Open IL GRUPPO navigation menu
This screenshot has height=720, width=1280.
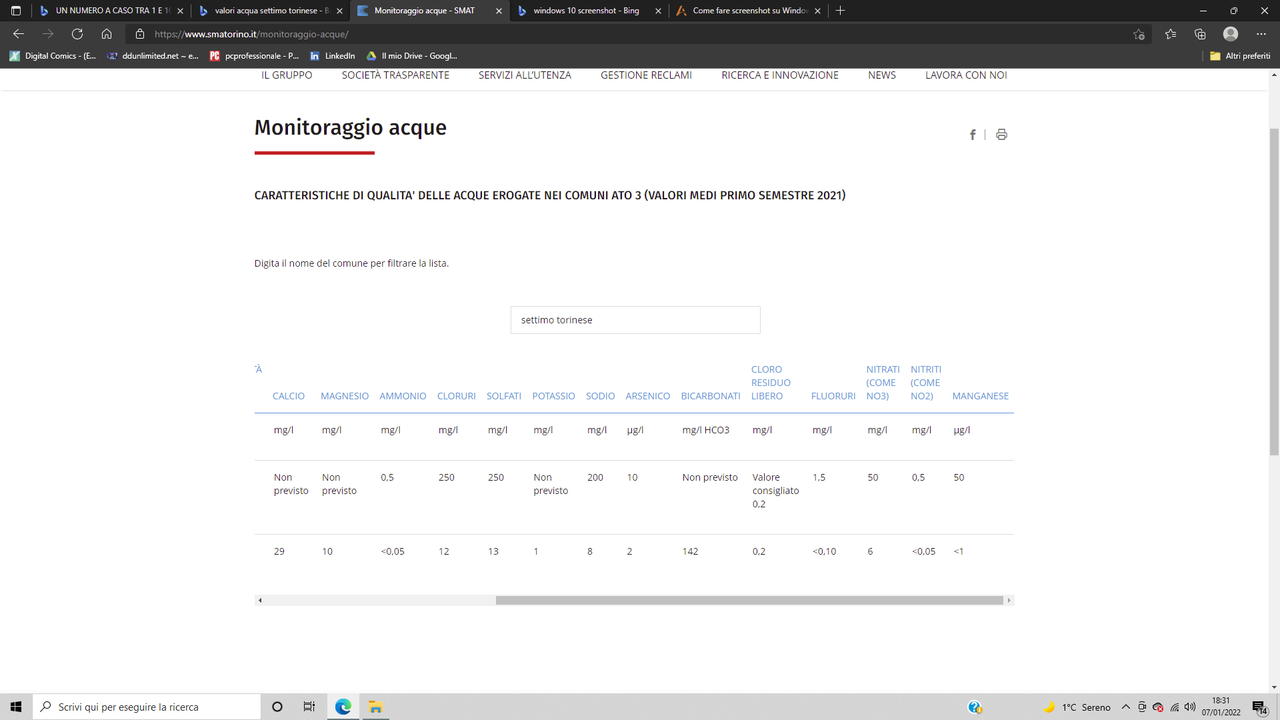point(286,75)
